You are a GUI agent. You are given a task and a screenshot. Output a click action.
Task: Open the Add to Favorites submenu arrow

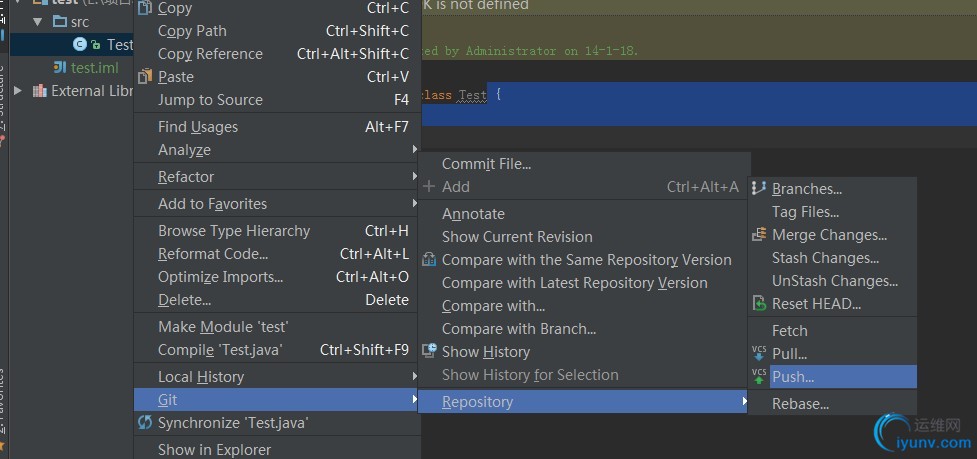pos(414,204)
